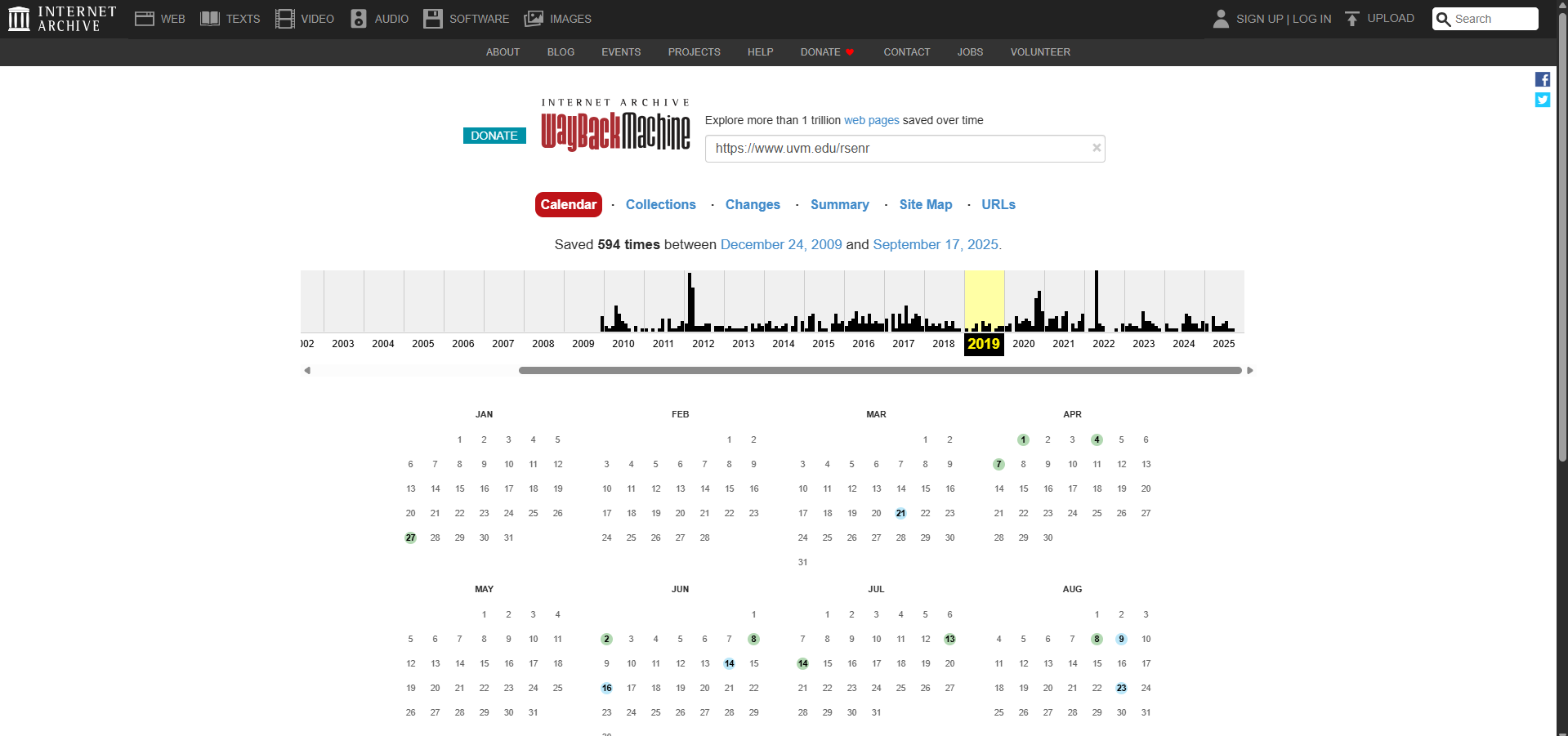Click the user avatar icon
The image size is (1568, 736).
(x=1221, y=19)
